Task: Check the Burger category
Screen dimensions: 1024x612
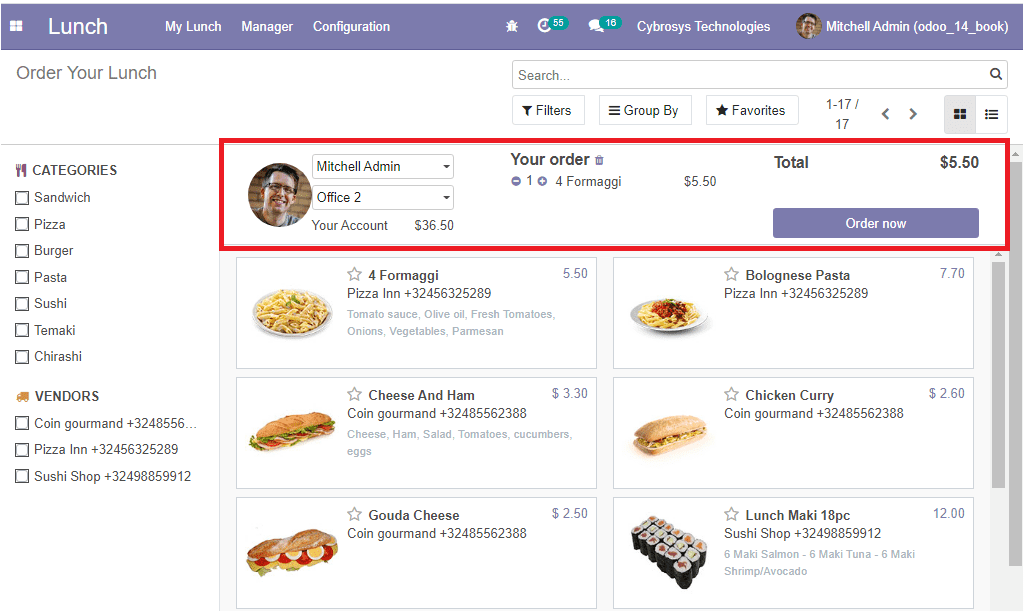Action: [x=22, y=251]
